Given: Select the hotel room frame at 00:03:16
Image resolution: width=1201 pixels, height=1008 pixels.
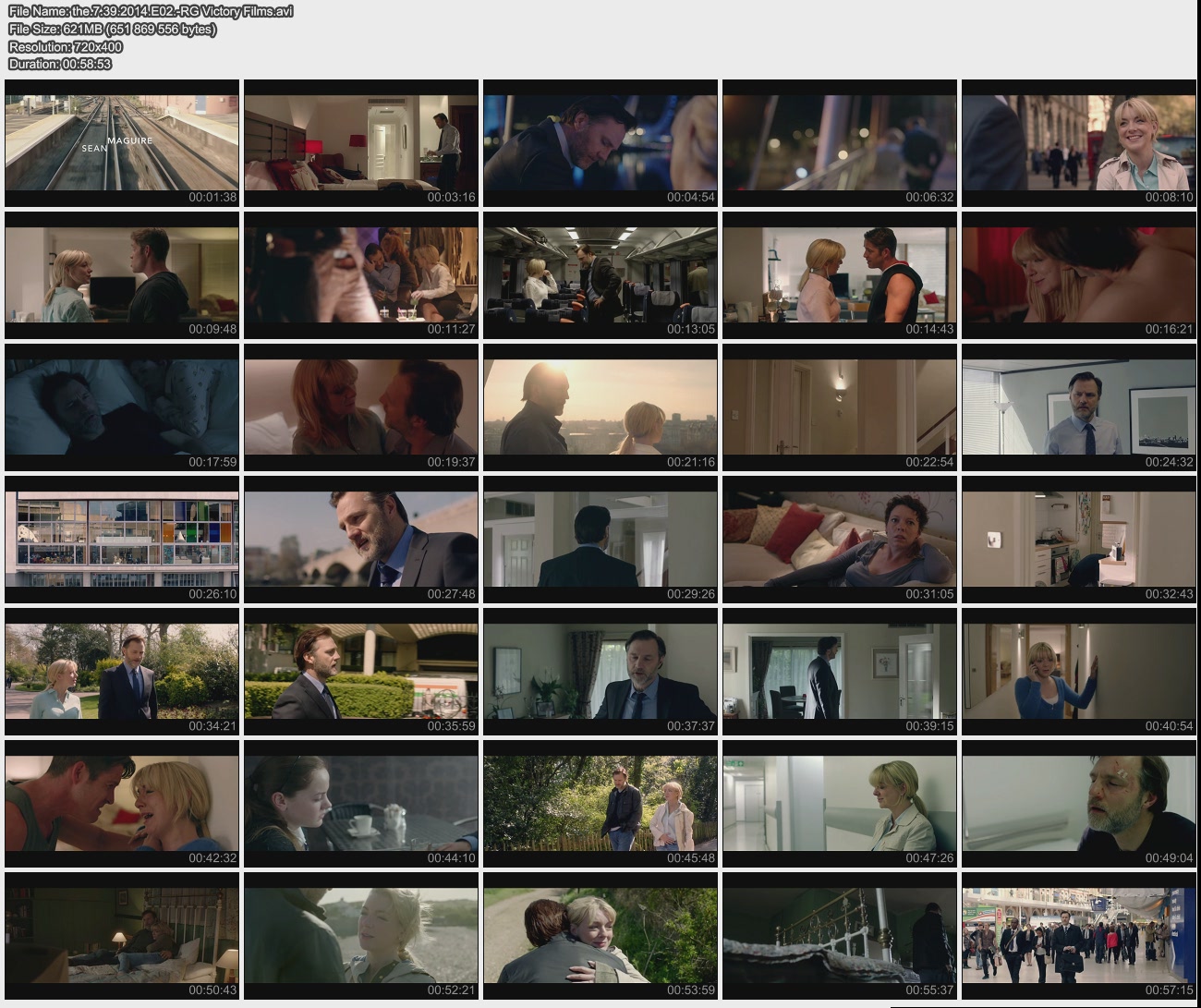Looking at the screenshot, I should click(361, 142).
